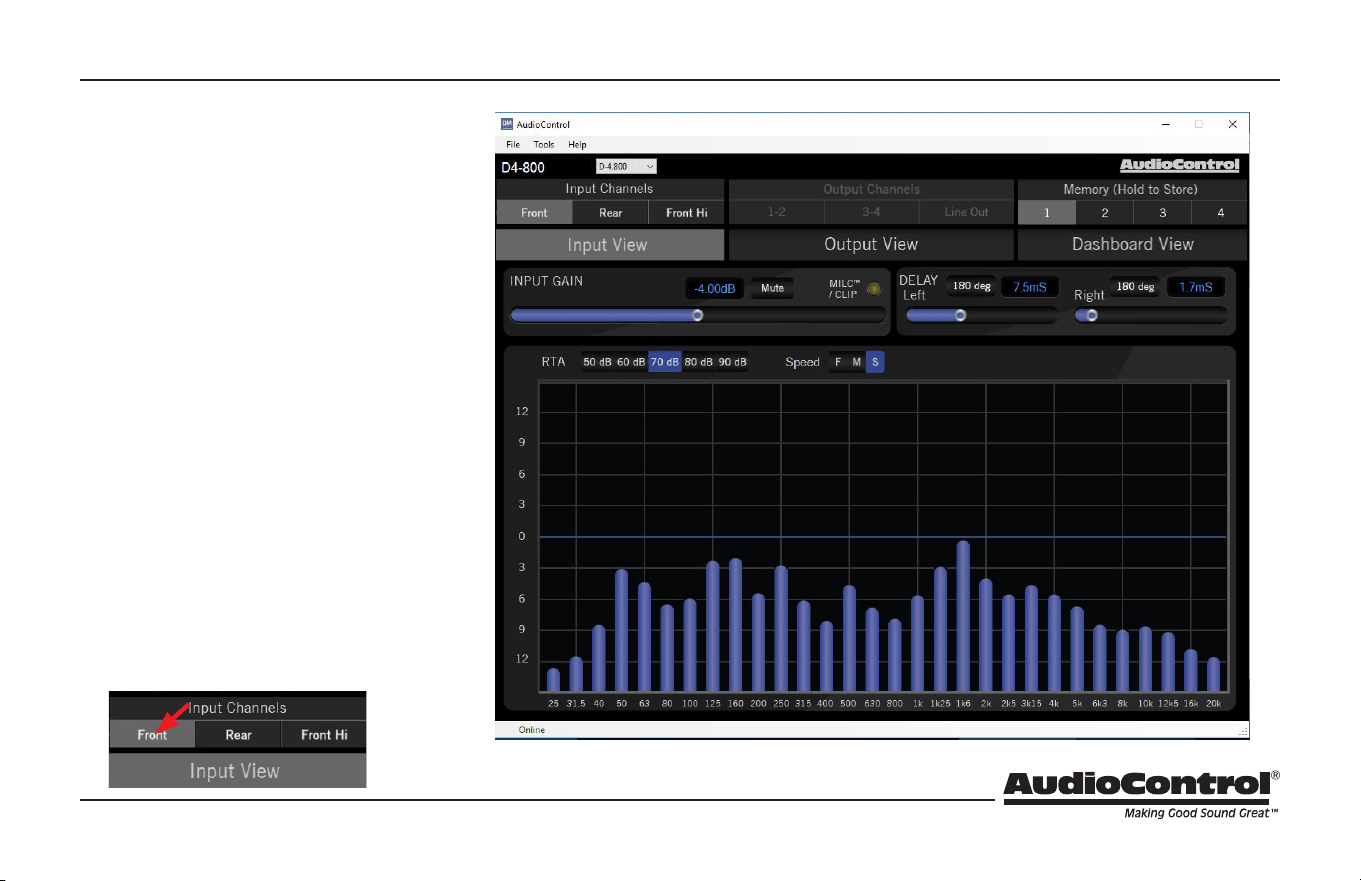1361x881 pixels.
Task: Click the D4-800 model label
Action: [523, 167]
